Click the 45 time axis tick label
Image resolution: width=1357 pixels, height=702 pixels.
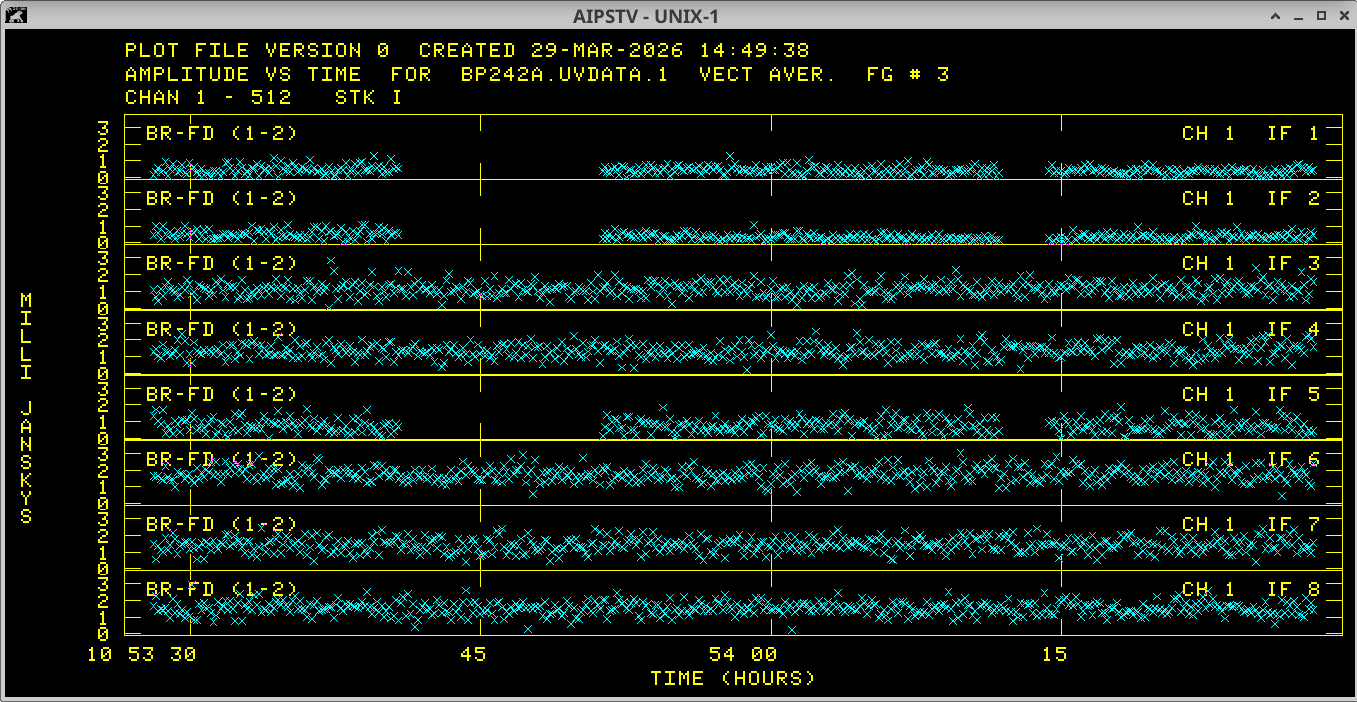(x=472, y=655)
